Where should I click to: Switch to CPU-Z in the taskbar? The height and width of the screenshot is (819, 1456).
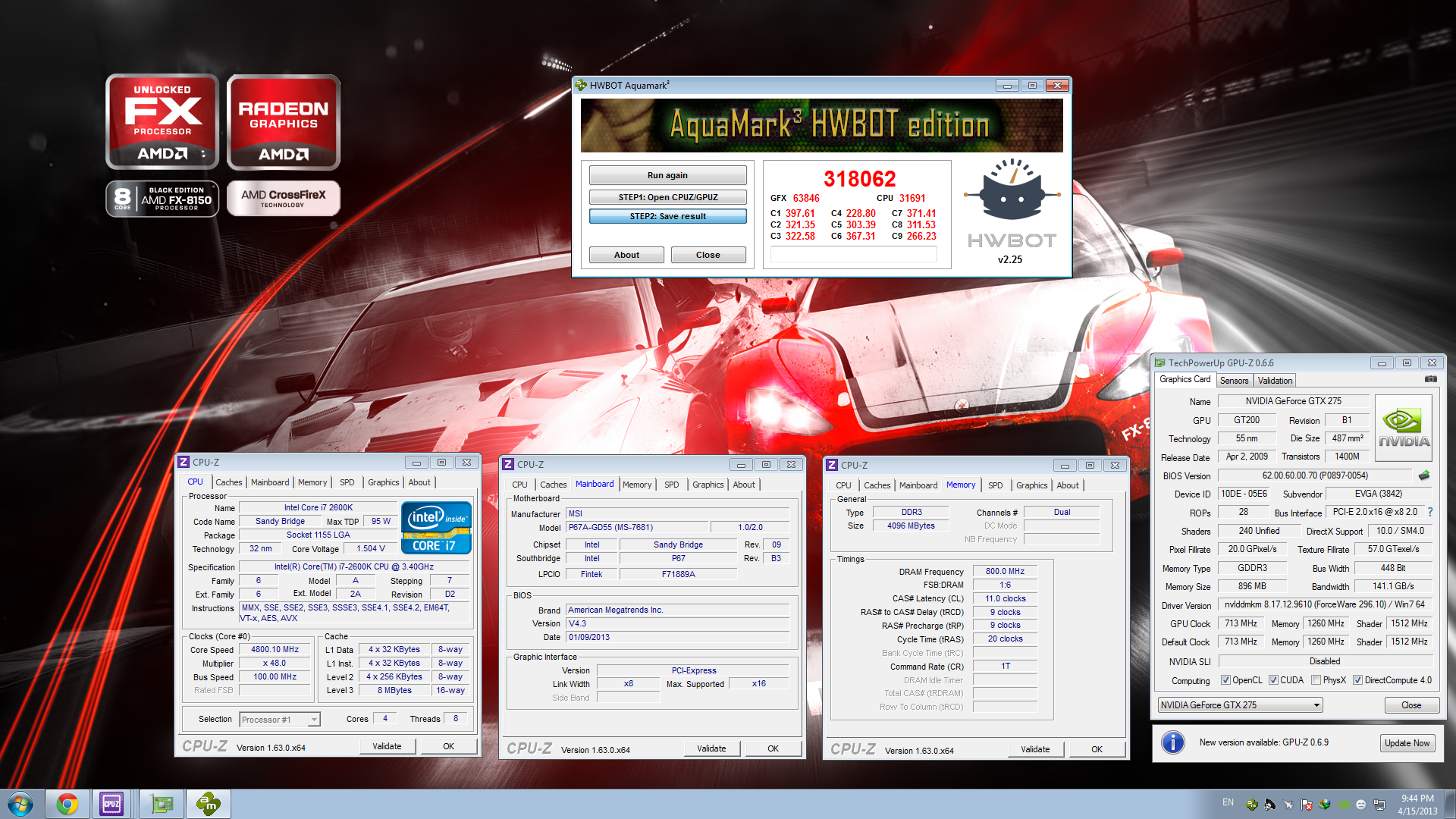(111, 804)
